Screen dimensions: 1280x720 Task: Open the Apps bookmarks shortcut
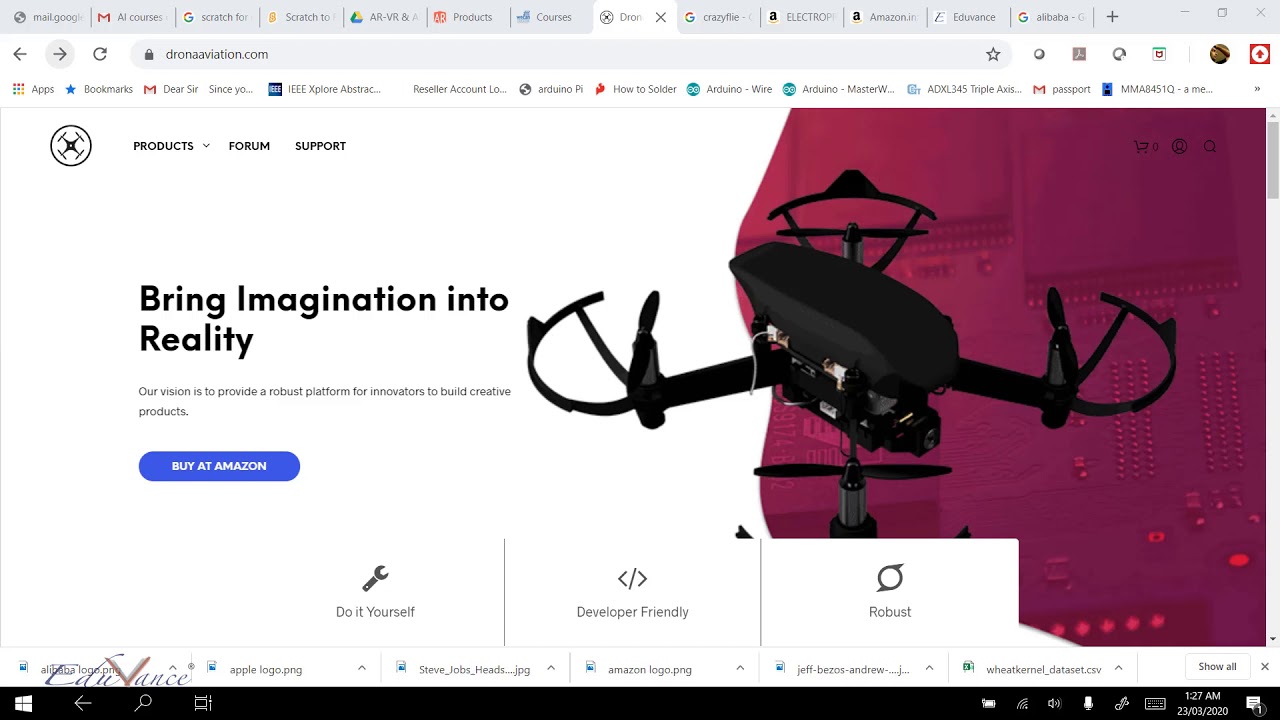tap(33, 89)
